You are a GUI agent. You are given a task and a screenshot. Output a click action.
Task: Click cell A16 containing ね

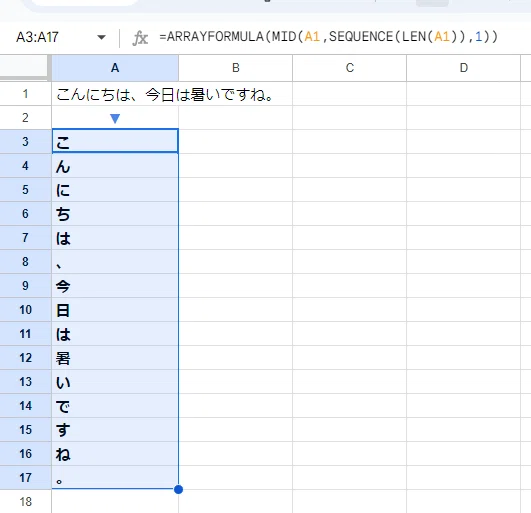point(115,454)
